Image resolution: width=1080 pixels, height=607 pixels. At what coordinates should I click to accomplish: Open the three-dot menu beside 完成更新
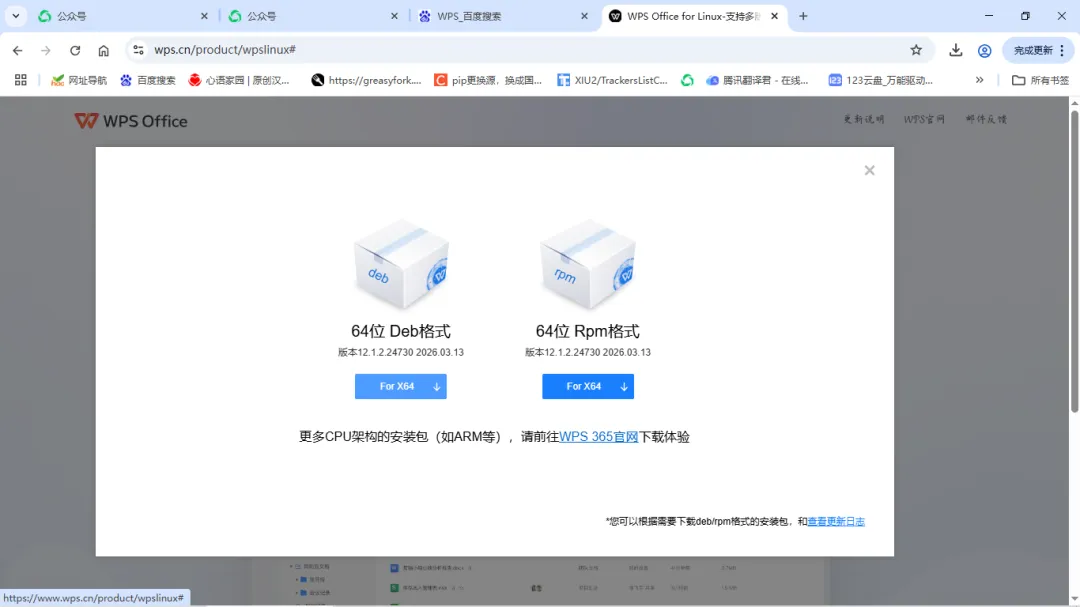[1062, 50]
